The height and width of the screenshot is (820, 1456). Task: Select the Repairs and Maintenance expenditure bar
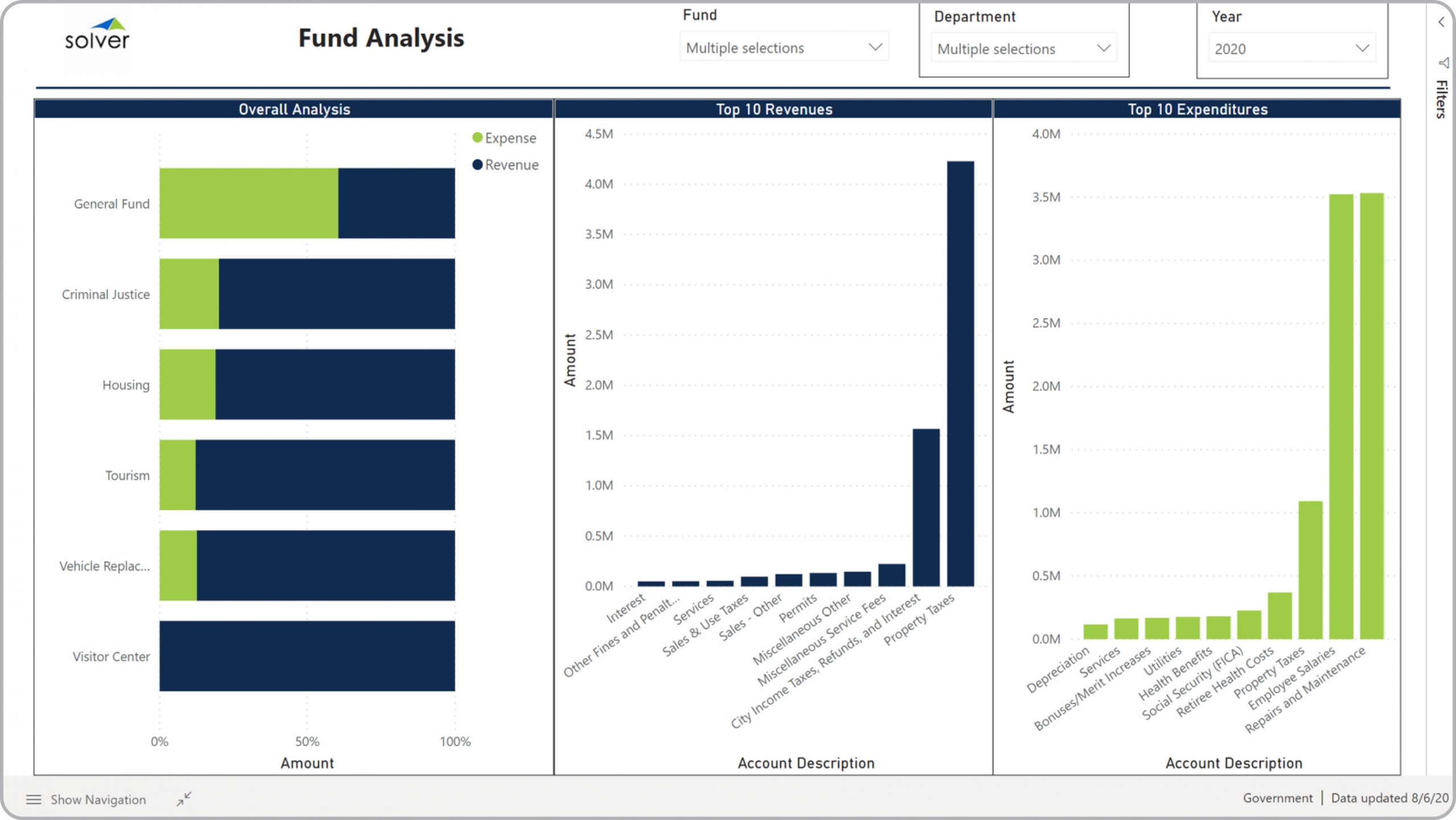tap(1371, 415)
